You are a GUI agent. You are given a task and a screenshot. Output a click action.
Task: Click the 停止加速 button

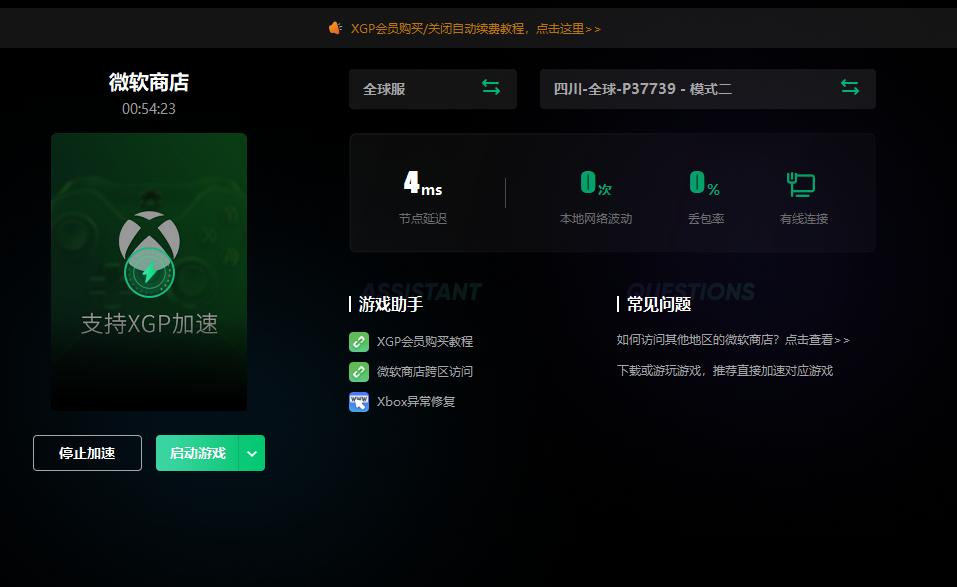pyautogui.click(x=87, y=452)
